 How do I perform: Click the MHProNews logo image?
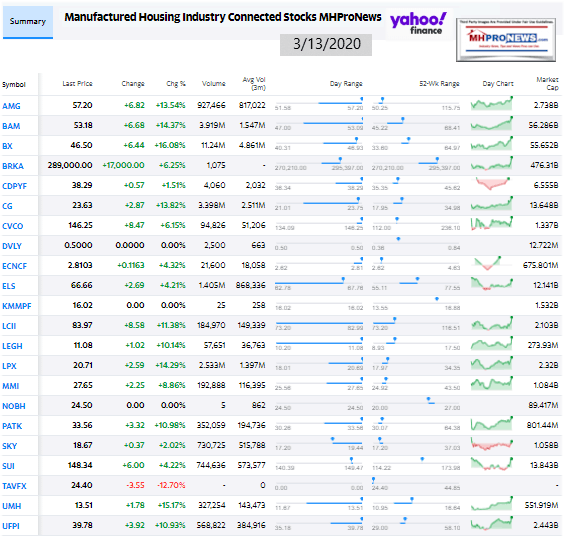click(x=506, y=40)
